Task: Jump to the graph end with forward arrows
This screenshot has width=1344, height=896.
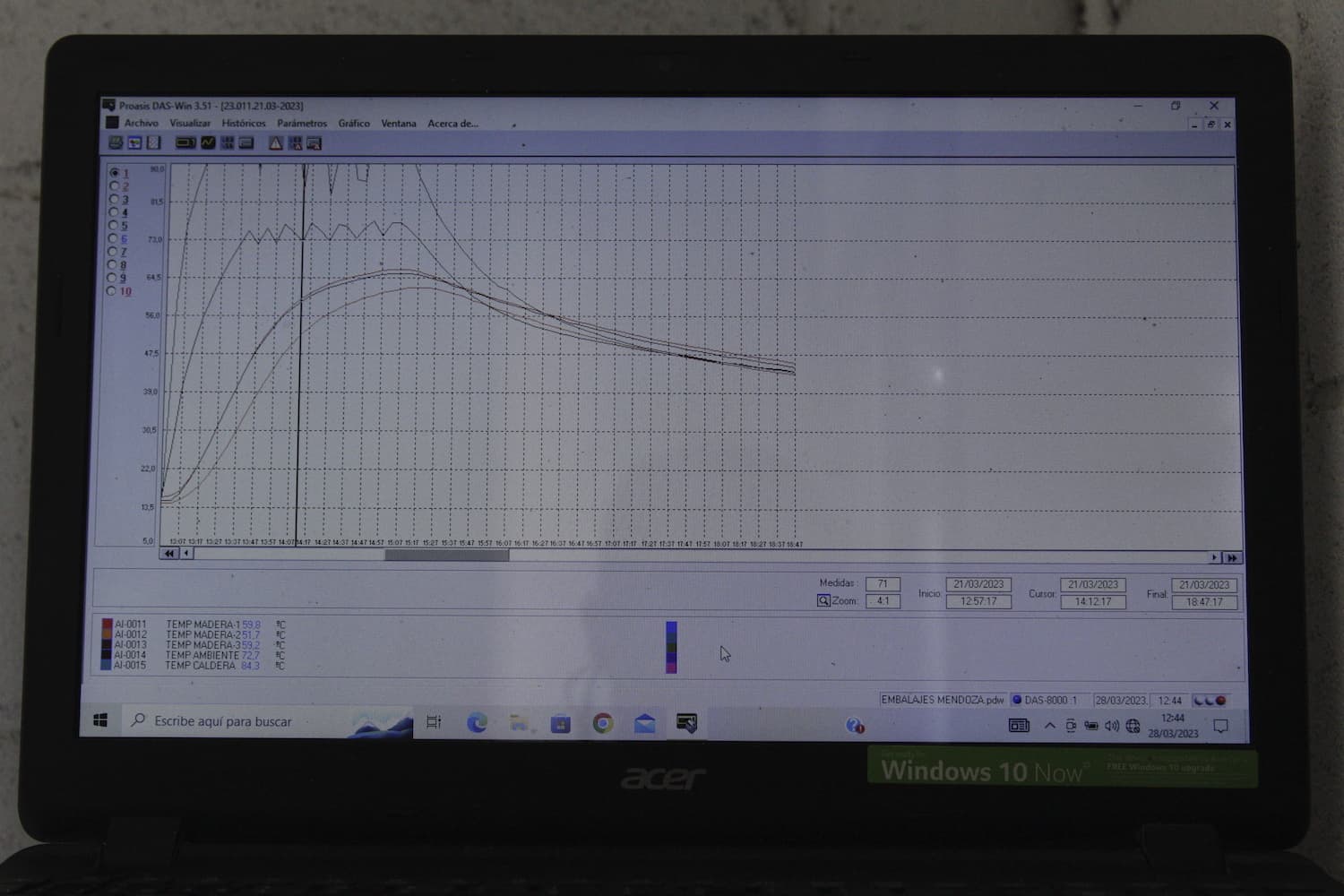Action: click(1232, 557)
